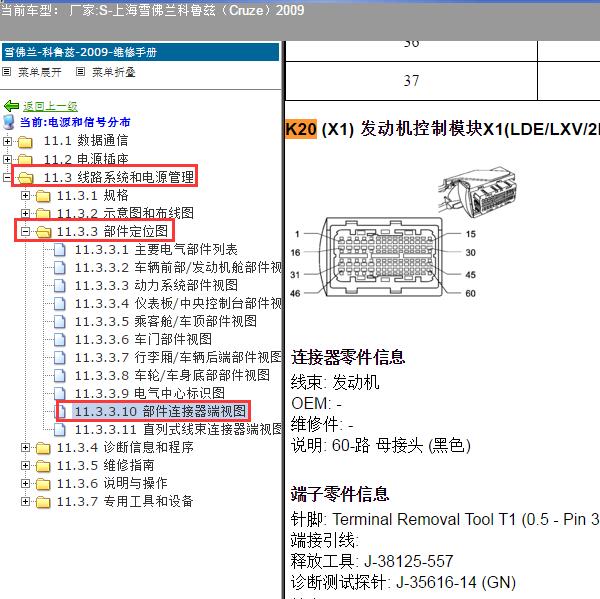Open 11.3.3.5 乘客舱/车顶部件视图 page
The height and width of the screenshot is (599, 600).
pos(166,322)
